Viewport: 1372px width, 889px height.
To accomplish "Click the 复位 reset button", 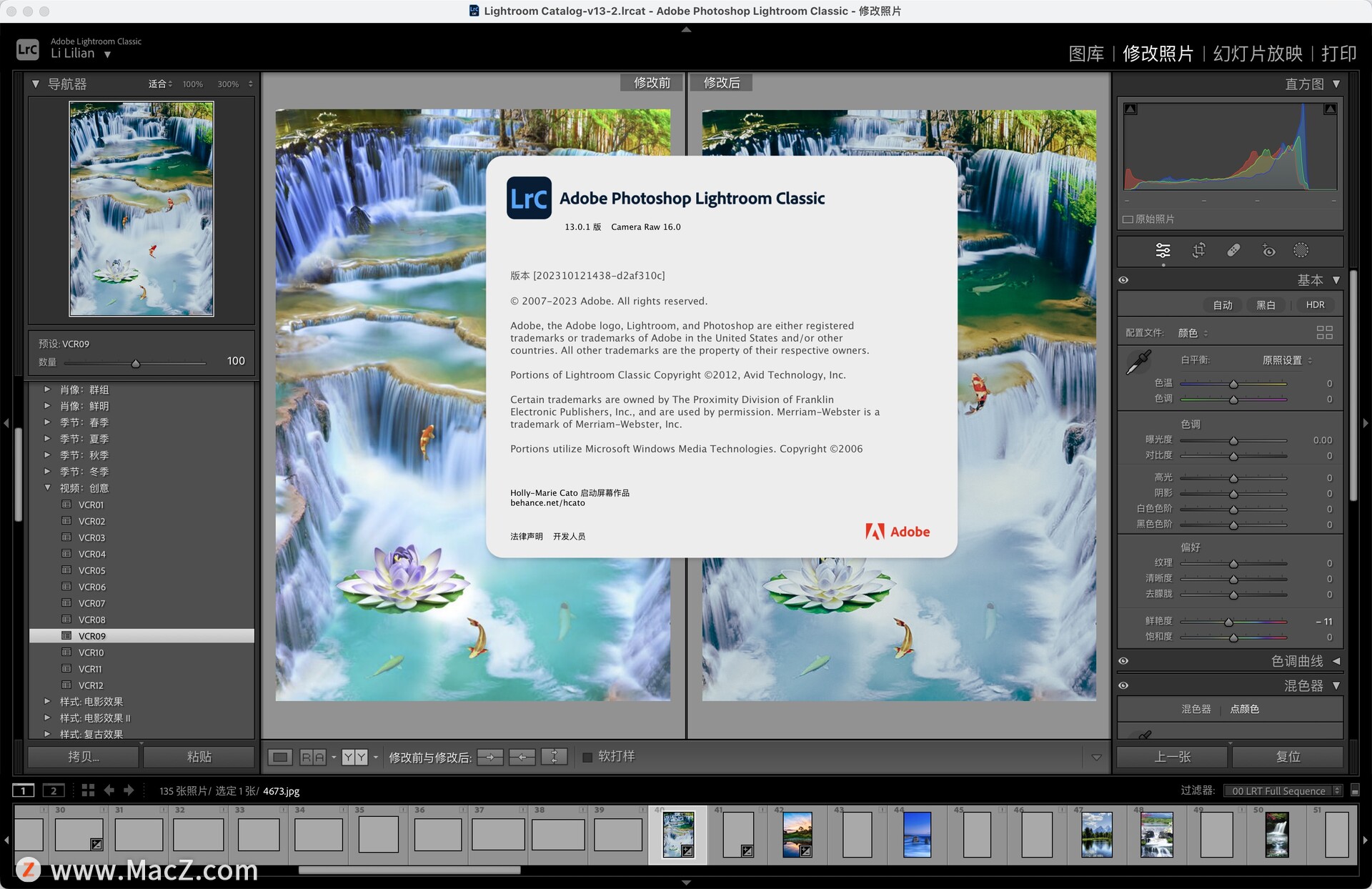I will tap(1288, 757).
